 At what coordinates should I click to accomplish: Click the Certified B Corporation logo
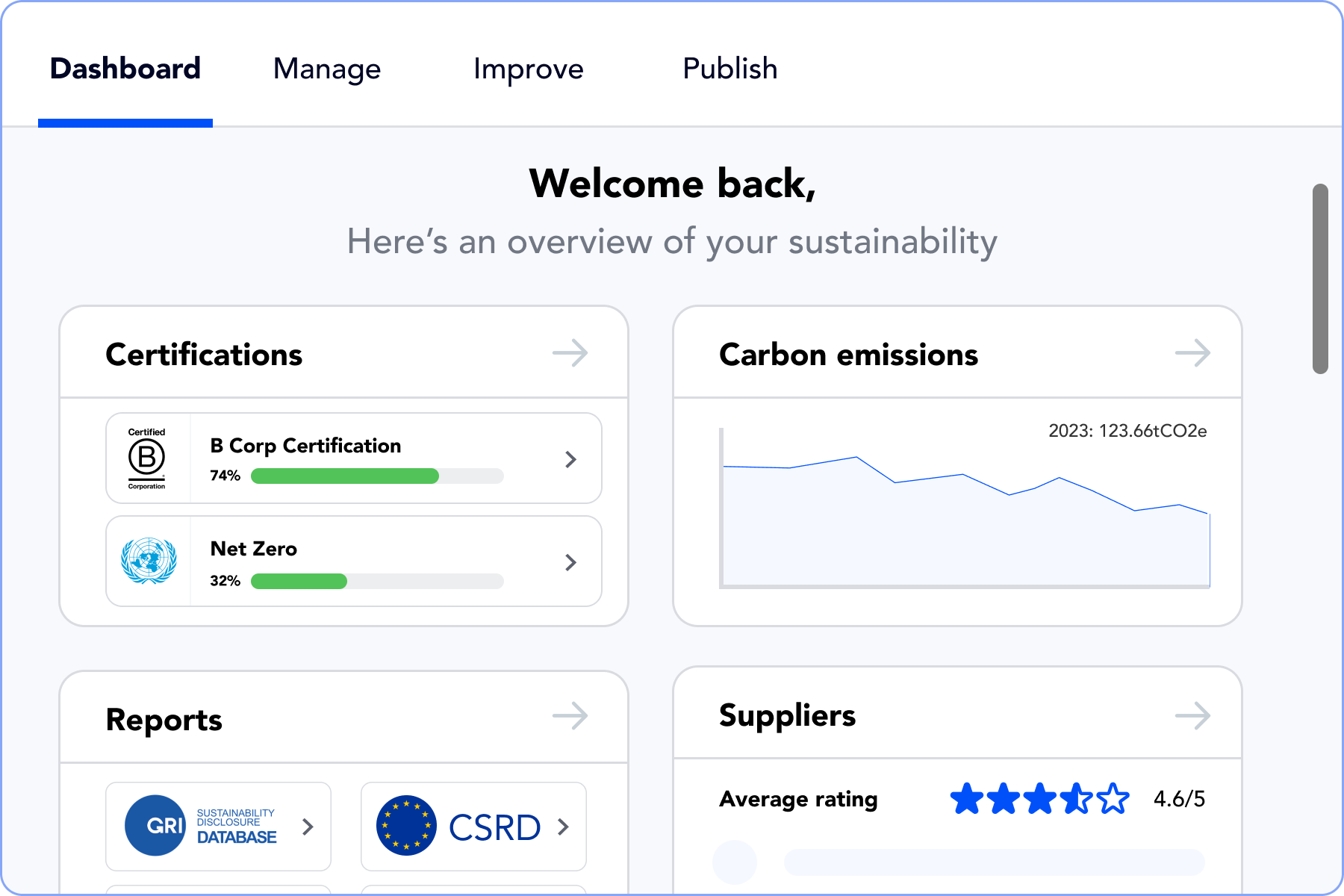tap(146, 458)
